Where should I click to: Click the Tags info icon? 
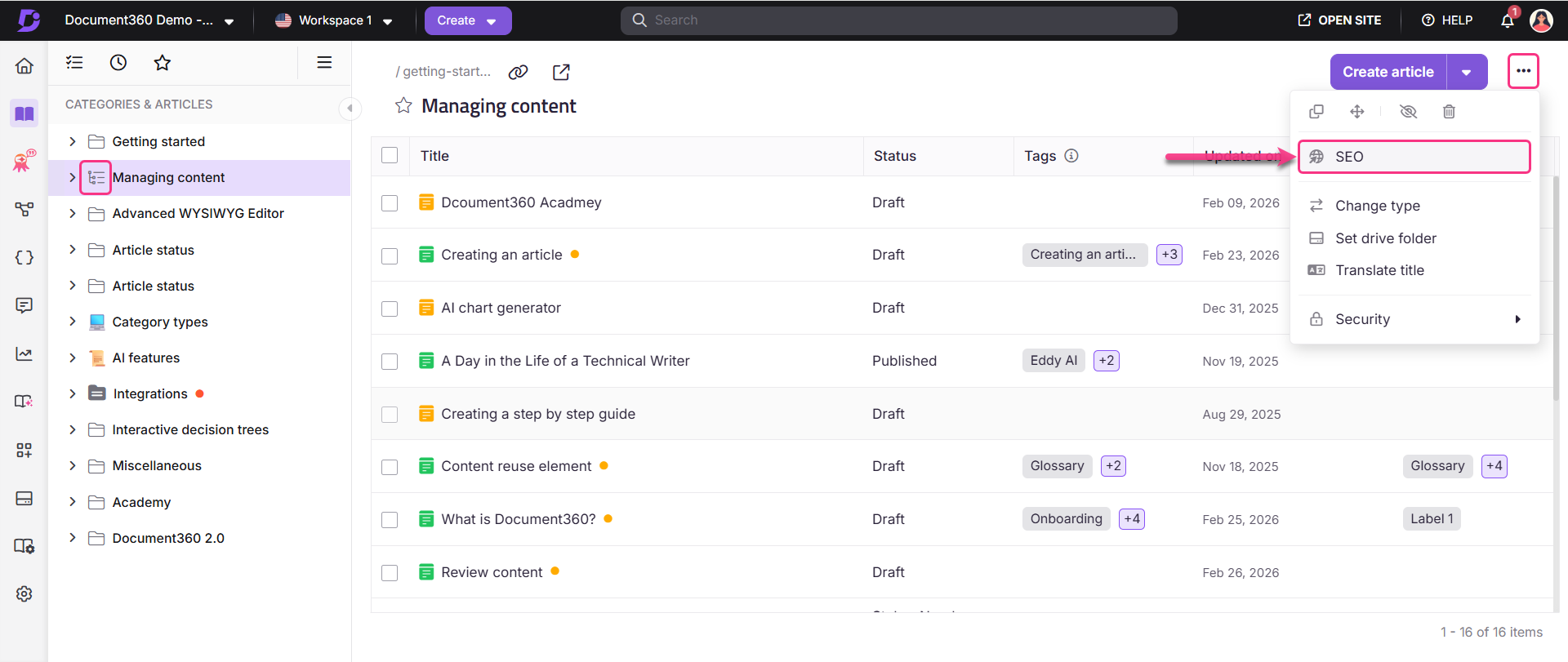1071,155
